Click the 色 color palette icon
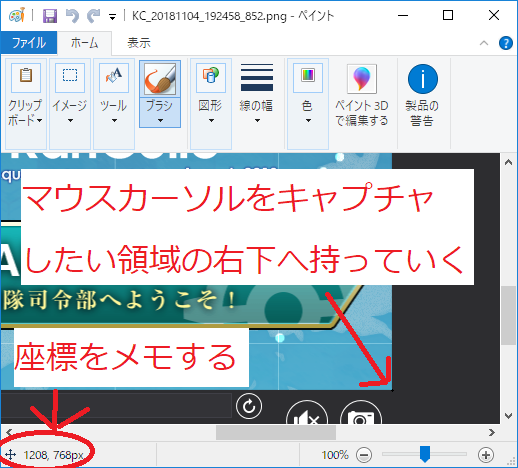The width and height of the screenshot is (518, 468). pos(308,77)
